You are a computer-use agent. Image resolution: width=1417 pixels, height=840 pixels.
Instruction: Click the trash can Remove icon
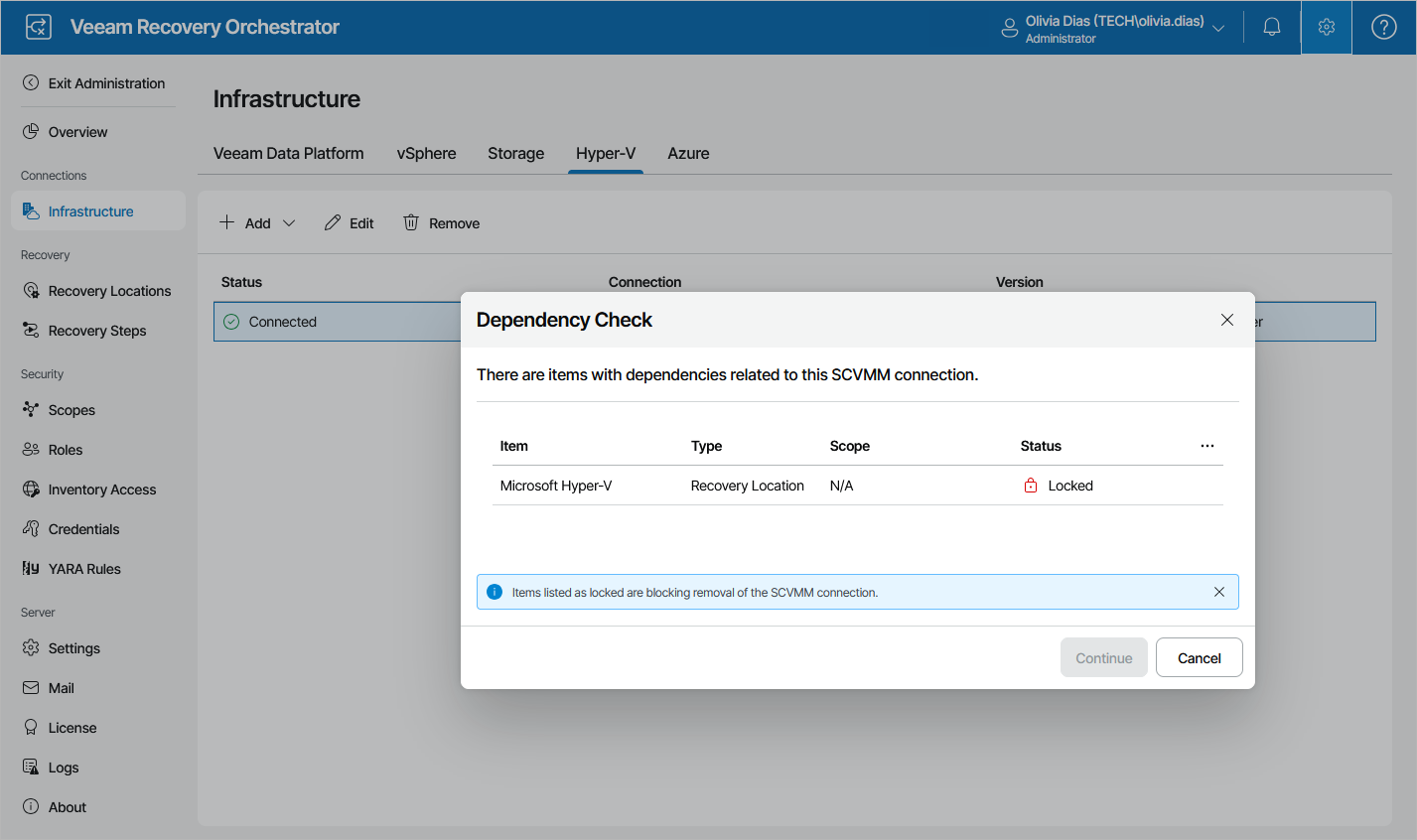[411, 222]
